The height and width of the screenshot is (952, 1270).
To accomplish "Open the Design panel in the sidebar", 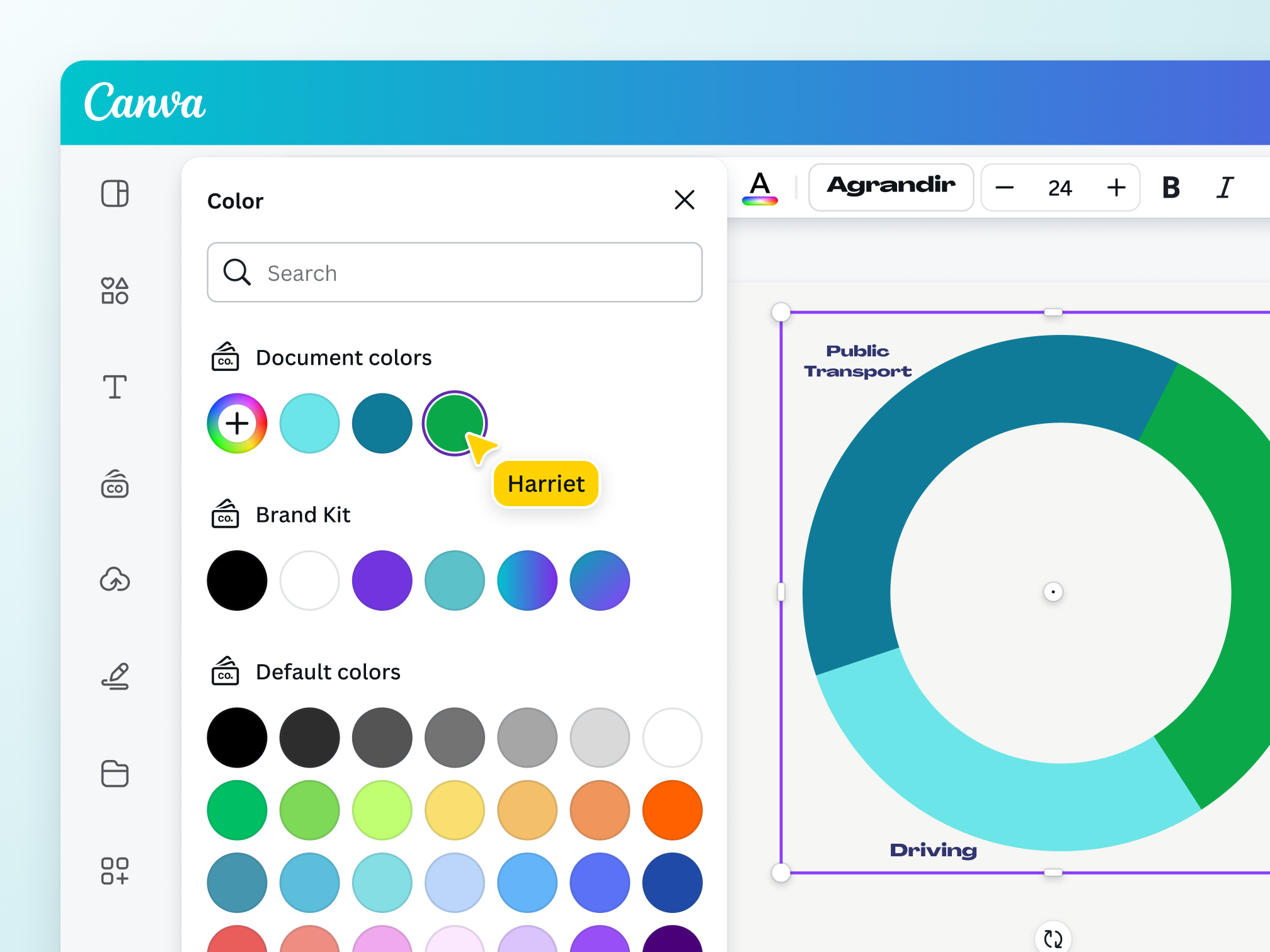I will [x=115, y=194].
